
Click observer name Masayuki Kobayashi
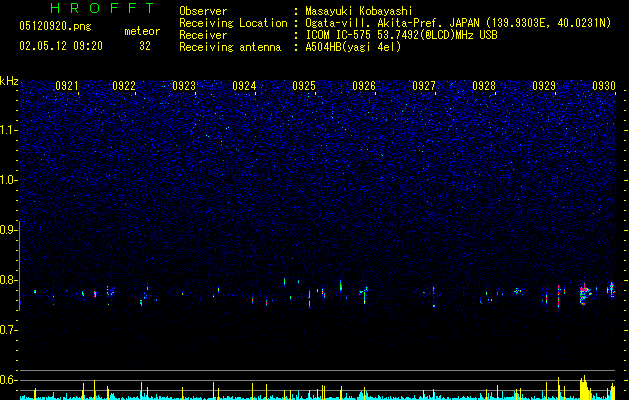pyautogui.click(x=359, y=11)
